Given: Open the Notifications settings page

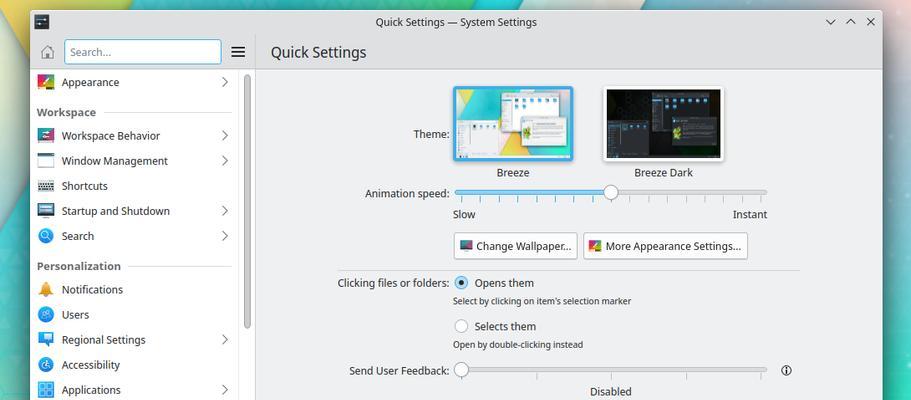Looking at the screenshot, I should (x=135, y=289).
